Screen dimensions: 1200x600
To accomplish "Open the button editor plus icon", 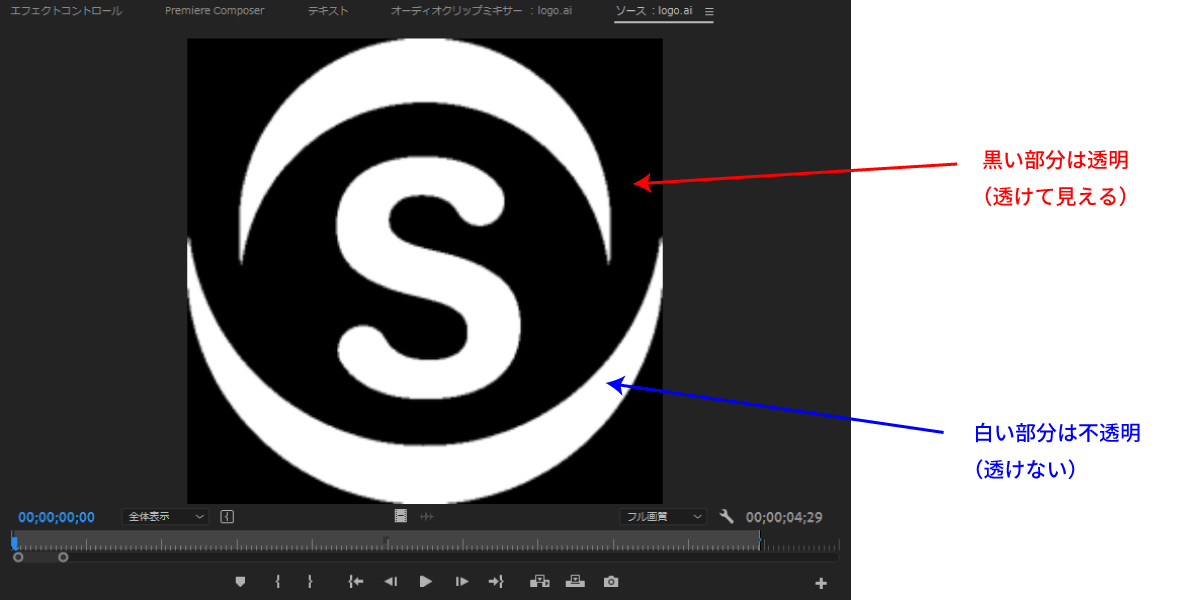I will coord(821,583).
